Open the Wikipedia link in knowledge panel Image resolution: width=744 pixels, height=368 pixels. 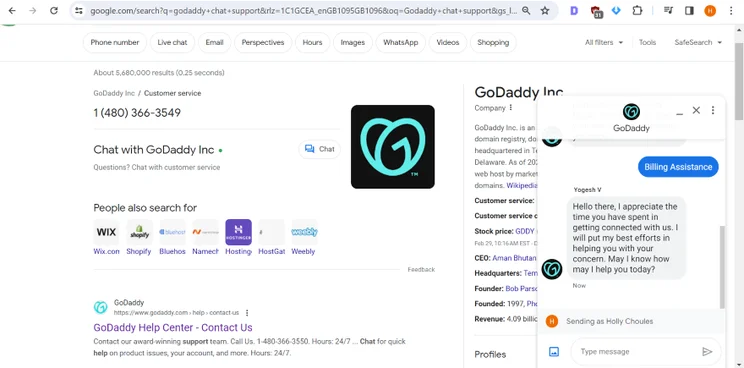522,185
